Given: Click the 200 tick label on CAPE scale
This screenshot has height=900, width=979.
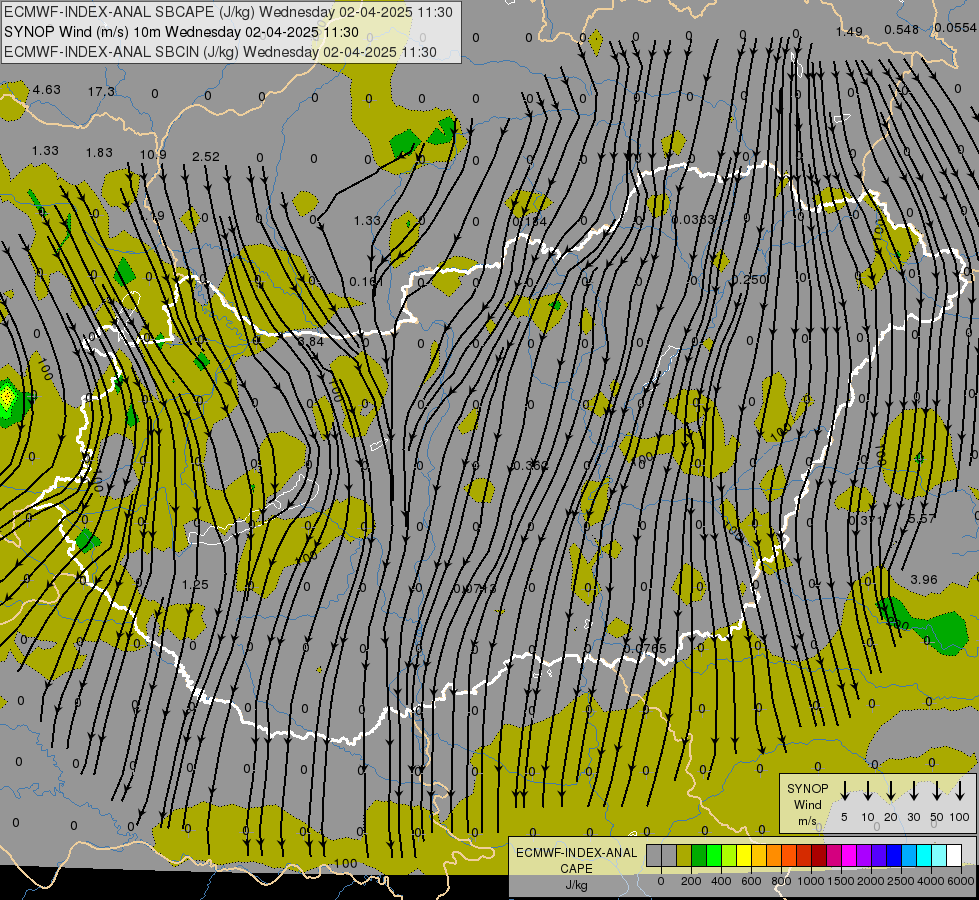Looking at the screenshot, I should pos(691,881).
